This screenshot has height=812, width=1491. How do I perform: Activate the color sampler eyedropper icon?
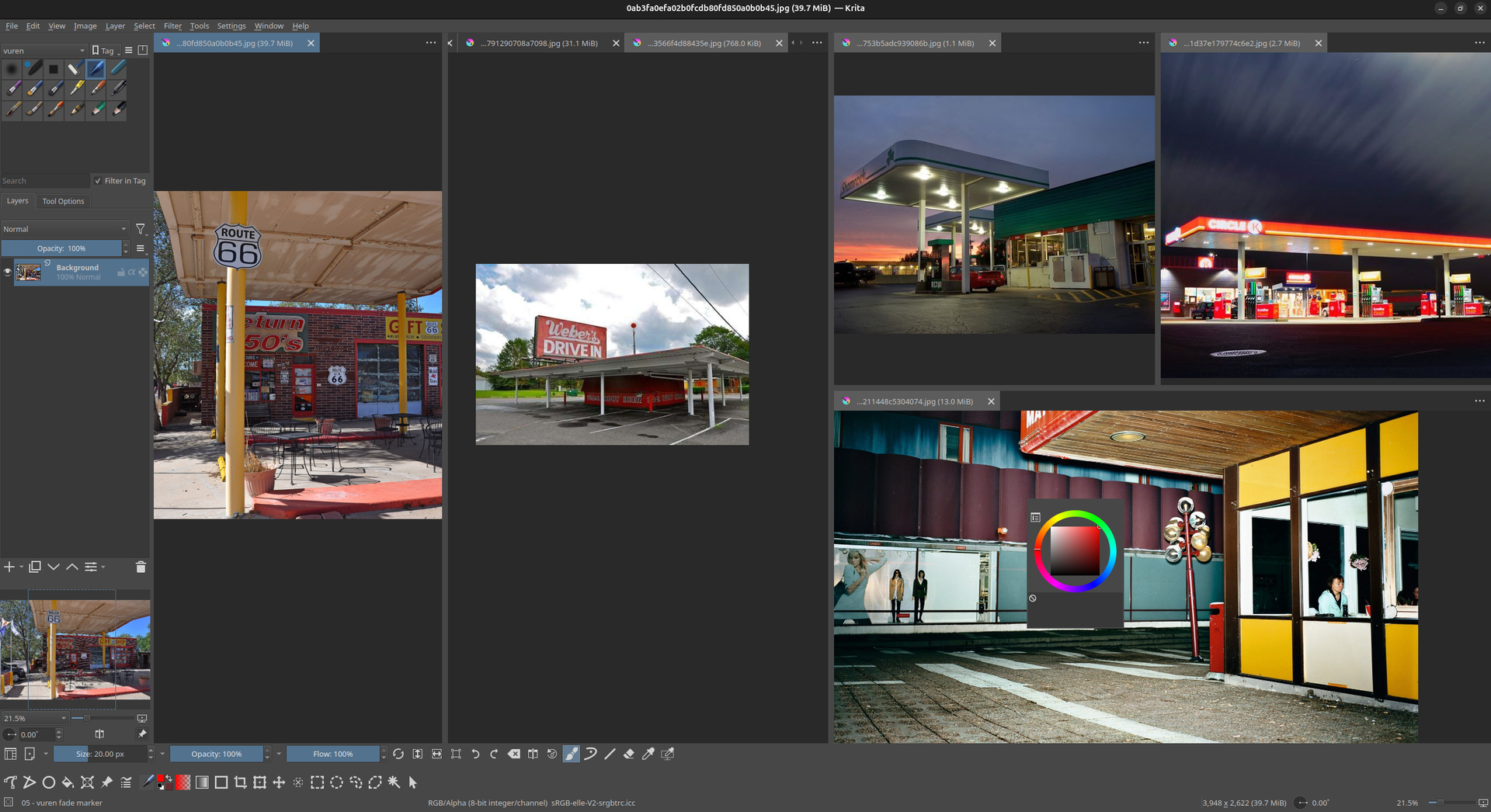pyautogui.click(x=648, y=754)
